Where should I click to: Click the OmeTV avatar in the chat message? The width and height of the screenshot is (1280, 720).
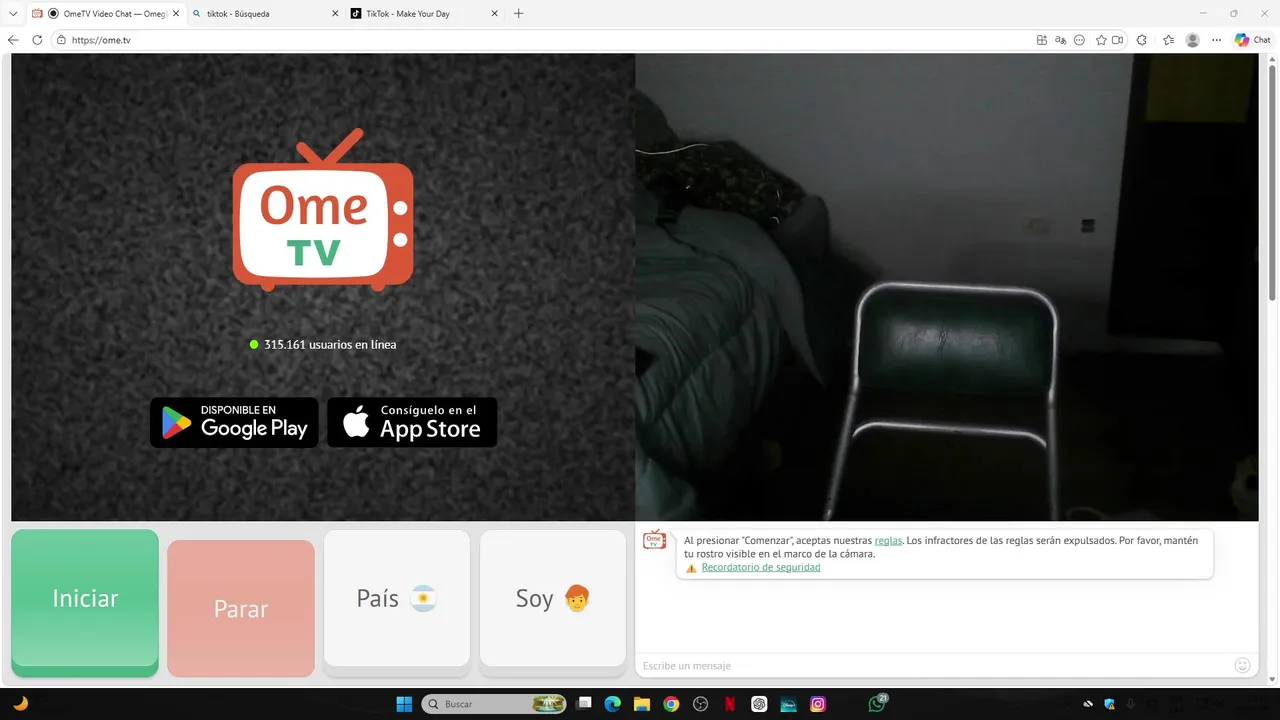pos(654,540)
